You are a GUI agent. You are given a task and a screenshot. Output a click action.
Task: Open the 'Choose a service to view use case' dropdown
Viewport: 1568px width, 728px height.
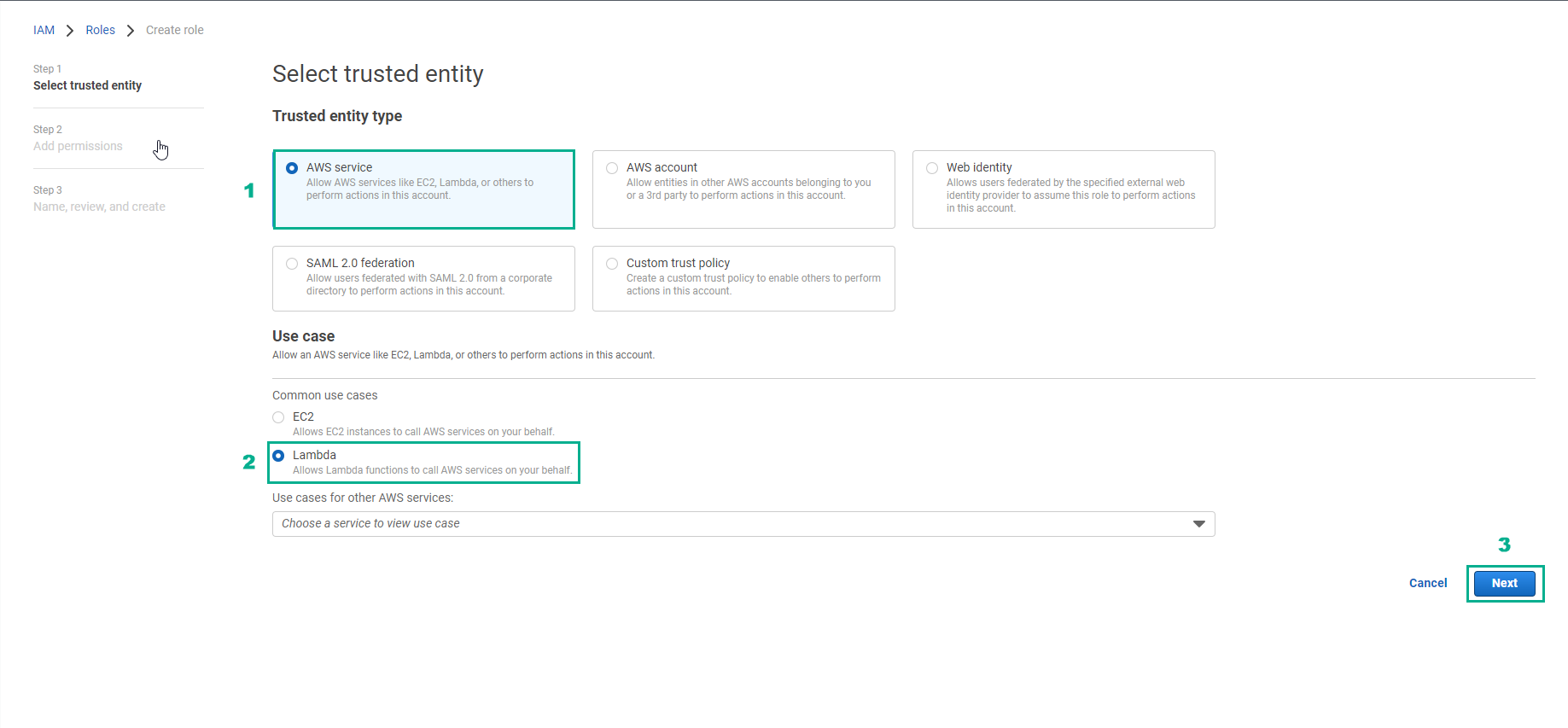[x=743, y=524]
